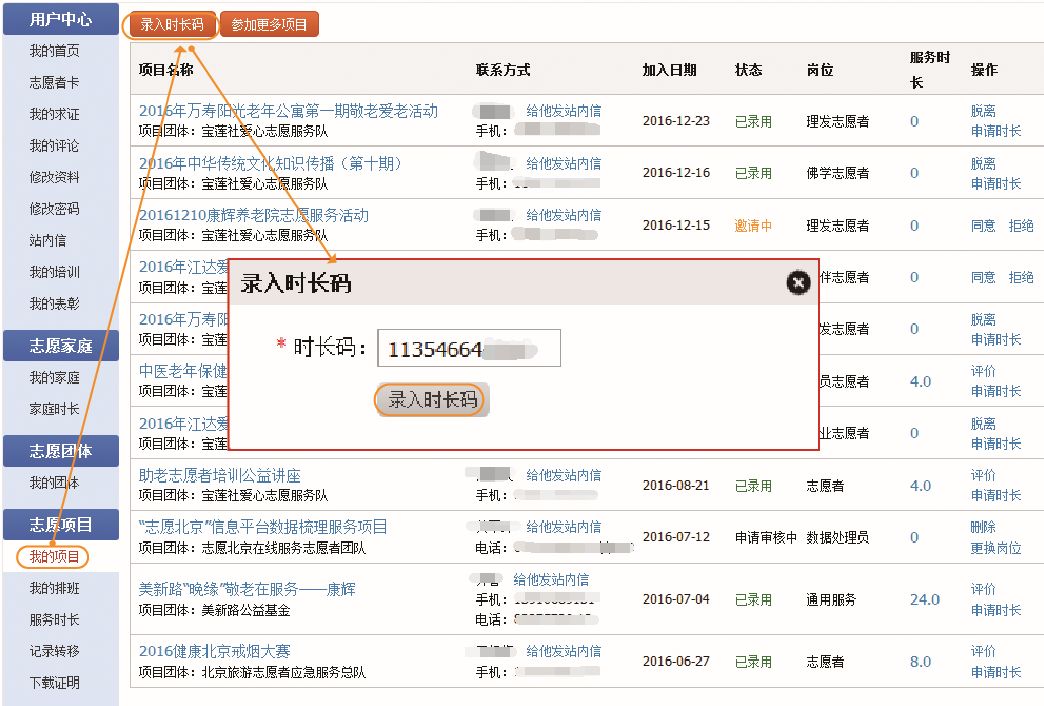Image resolution: width=1044 pixels, height=706 pixels.
Task: Click 申请时长 for the 通用服务 project
Action: (x=995, y=610)
